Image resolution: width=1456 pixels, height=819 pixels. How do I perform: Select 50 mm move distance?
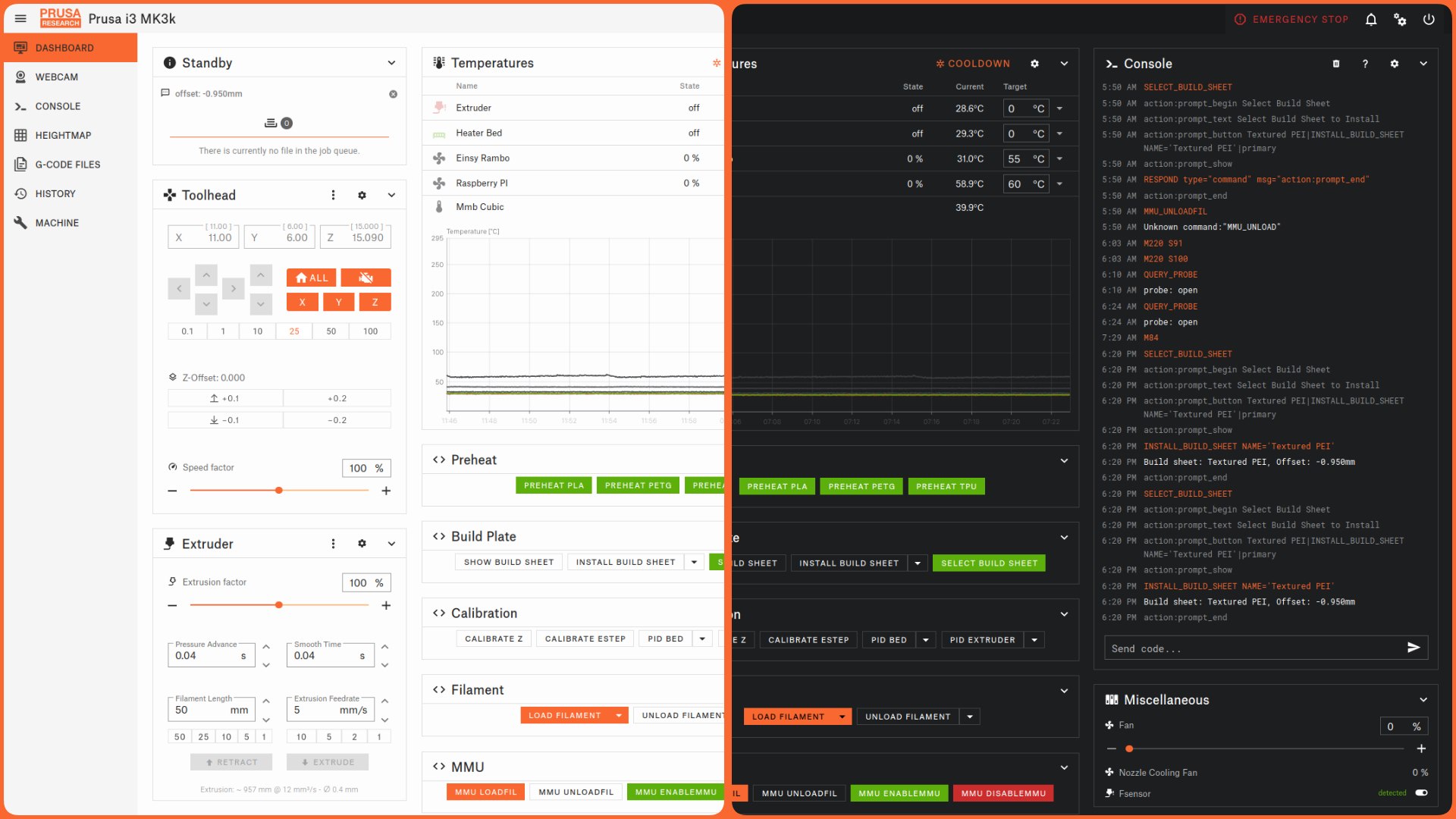331,331
